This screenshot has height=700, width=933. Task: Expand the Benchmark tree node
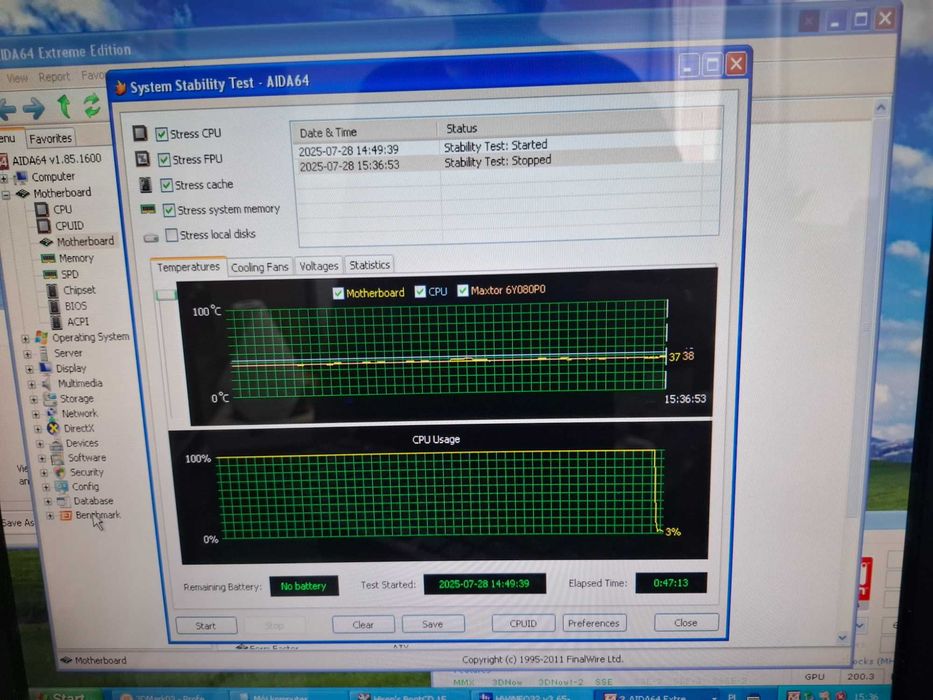(50, 516)
